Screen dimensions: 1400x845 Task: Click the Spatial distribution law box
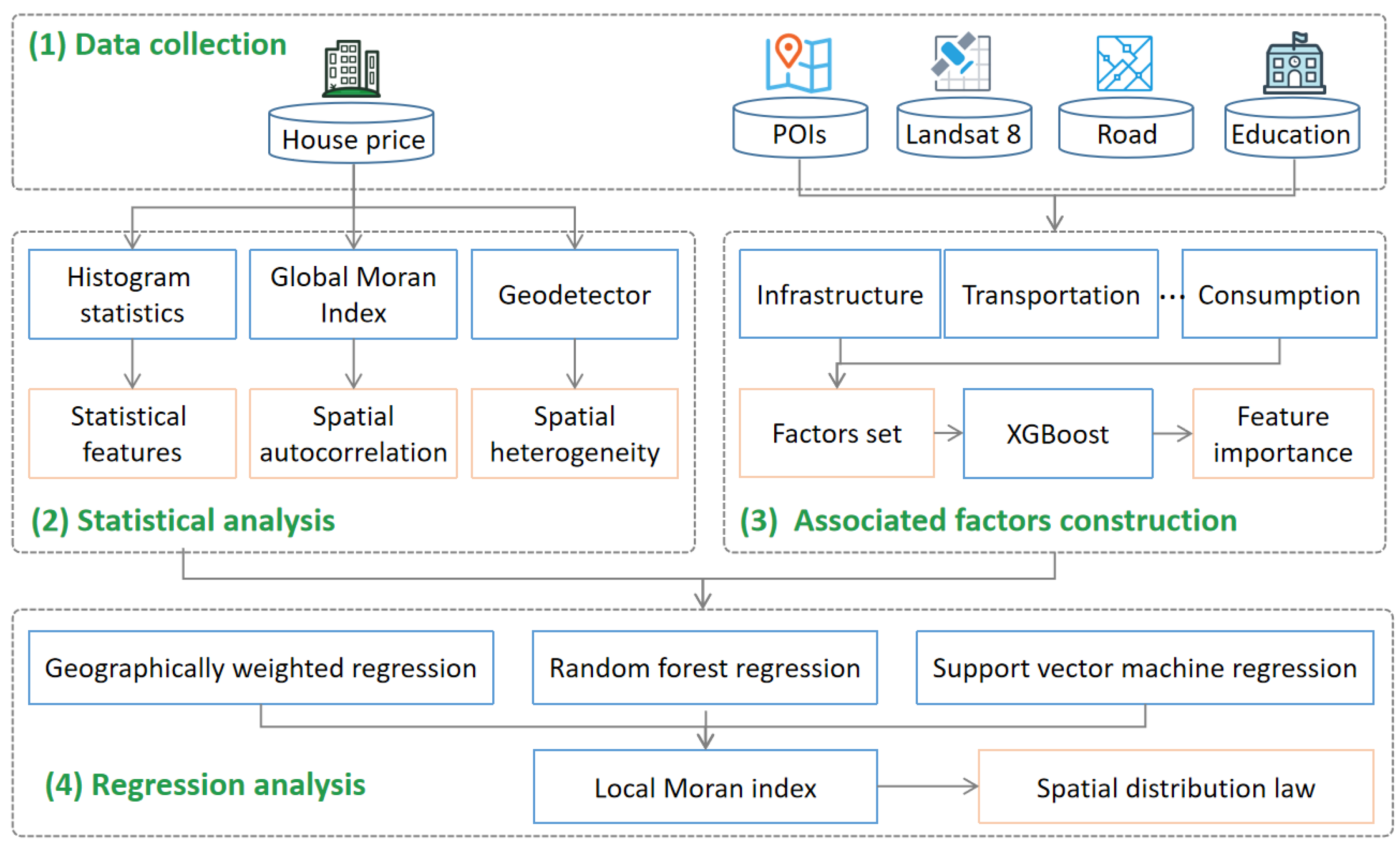1175,787
